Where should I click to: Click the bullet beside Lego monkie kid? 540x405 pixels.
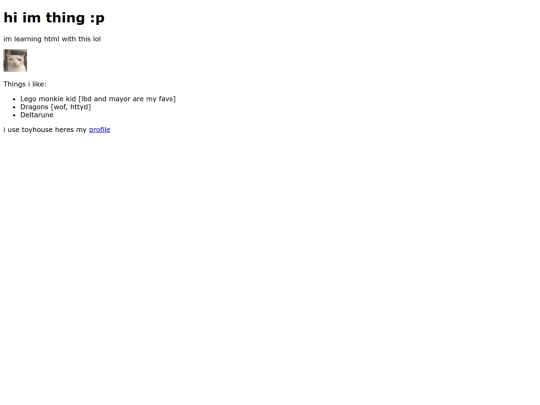pyautogui.click(x=14, y=99)
